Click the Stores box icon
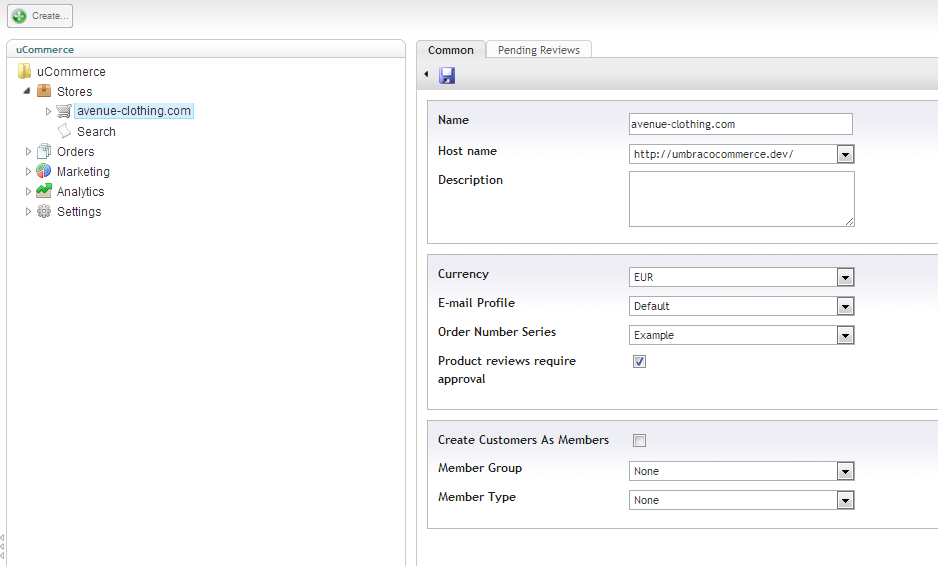938x566 pixels. tap(44, 91)
